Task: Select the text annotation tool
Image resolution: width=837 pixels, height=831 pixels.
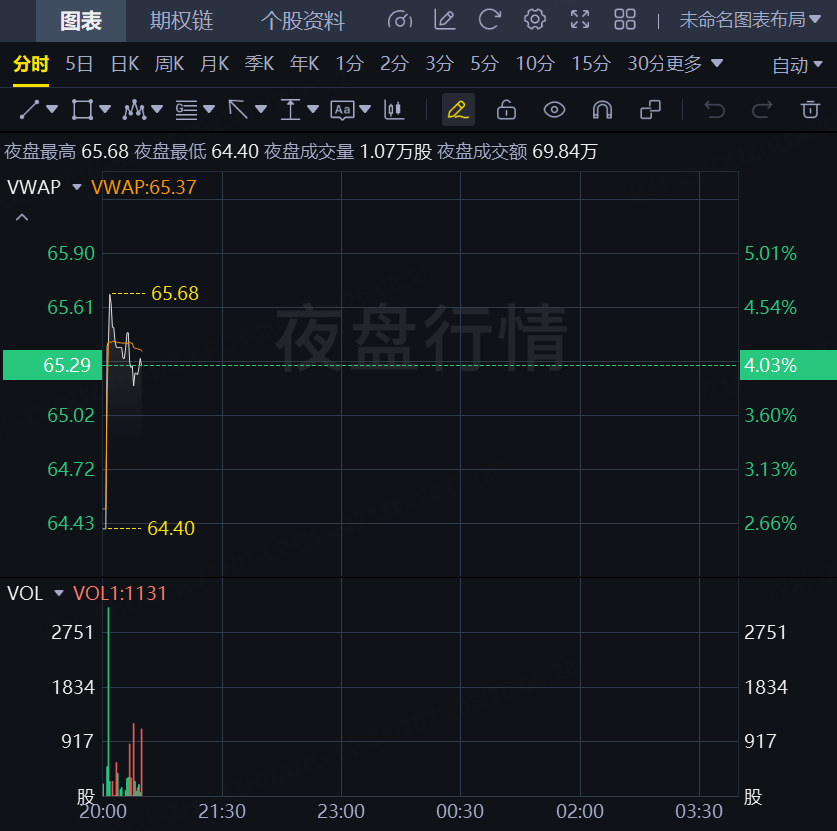Action: point(343,109)
